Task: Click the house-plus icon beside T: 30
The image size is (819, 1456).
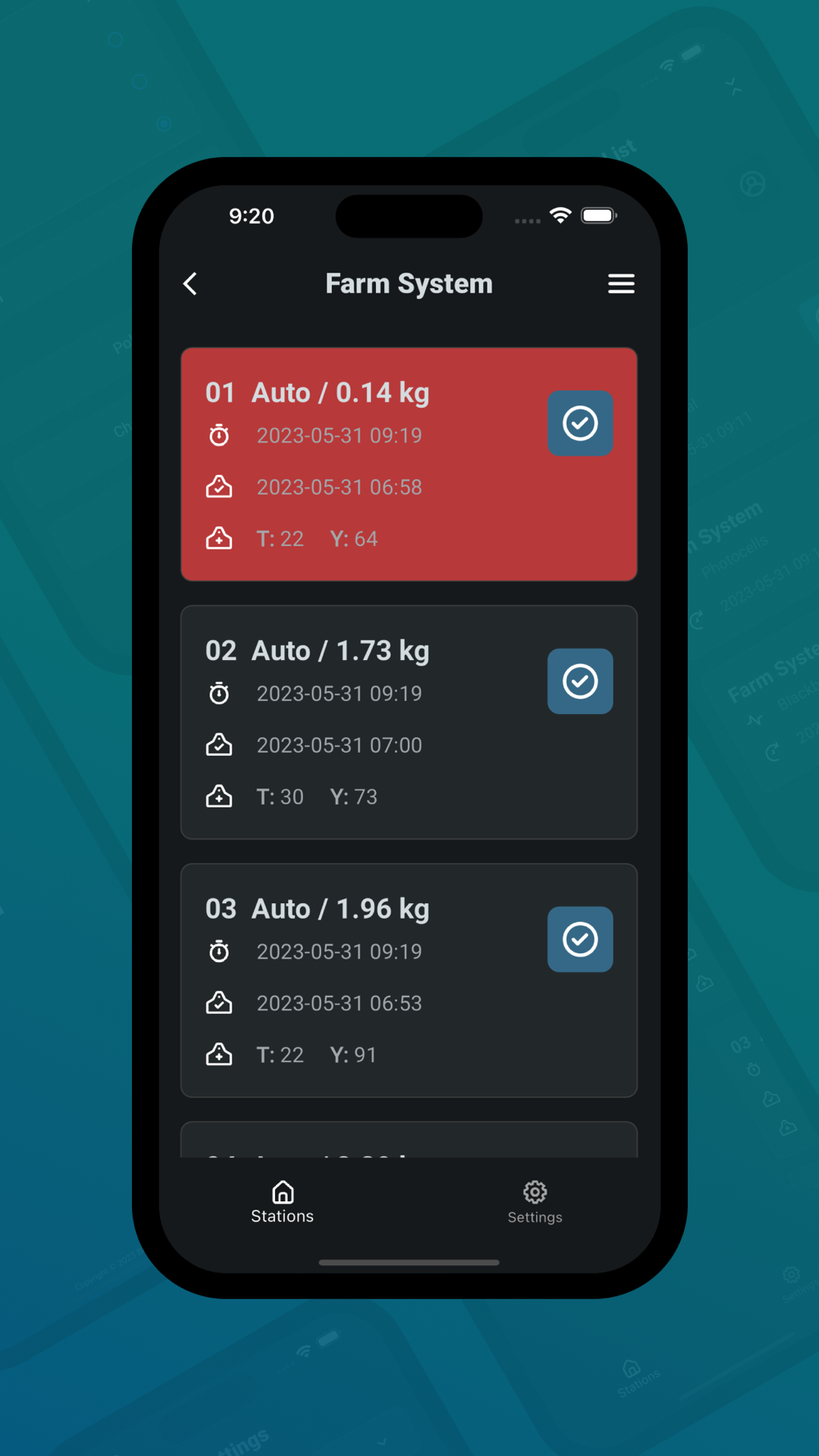Action: (219, 797)
